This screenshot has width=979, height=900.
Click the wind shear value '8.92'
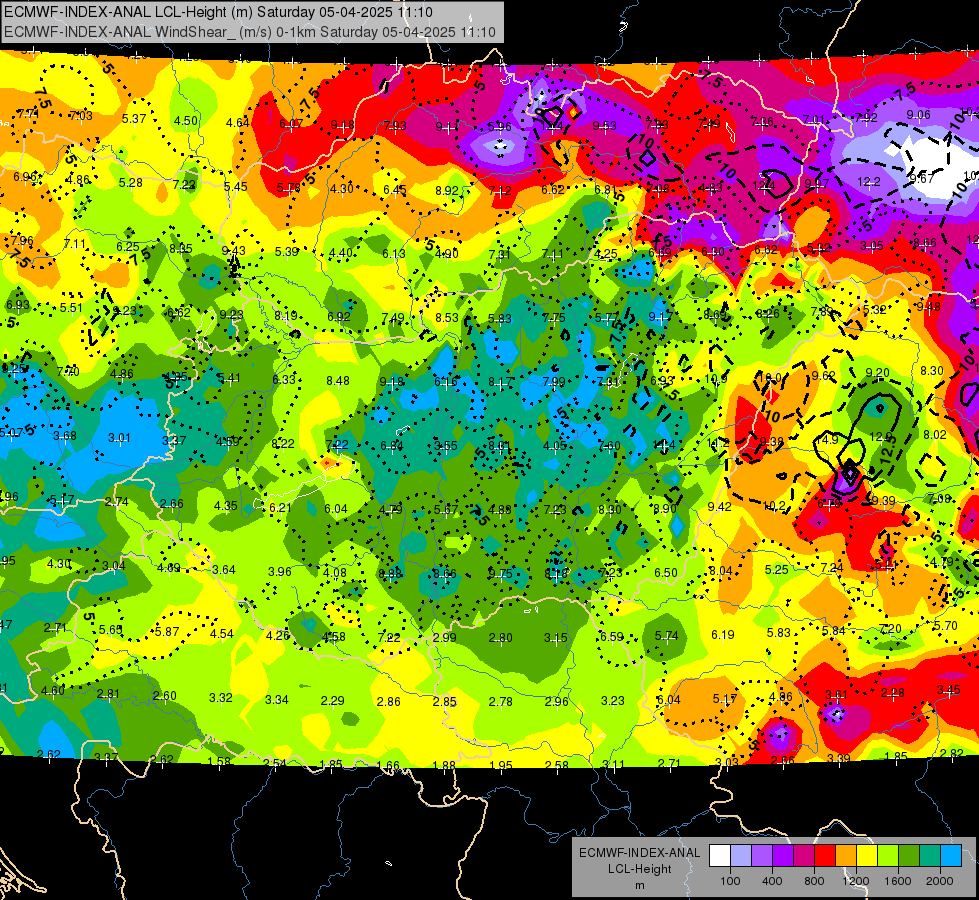click(447, 190)
